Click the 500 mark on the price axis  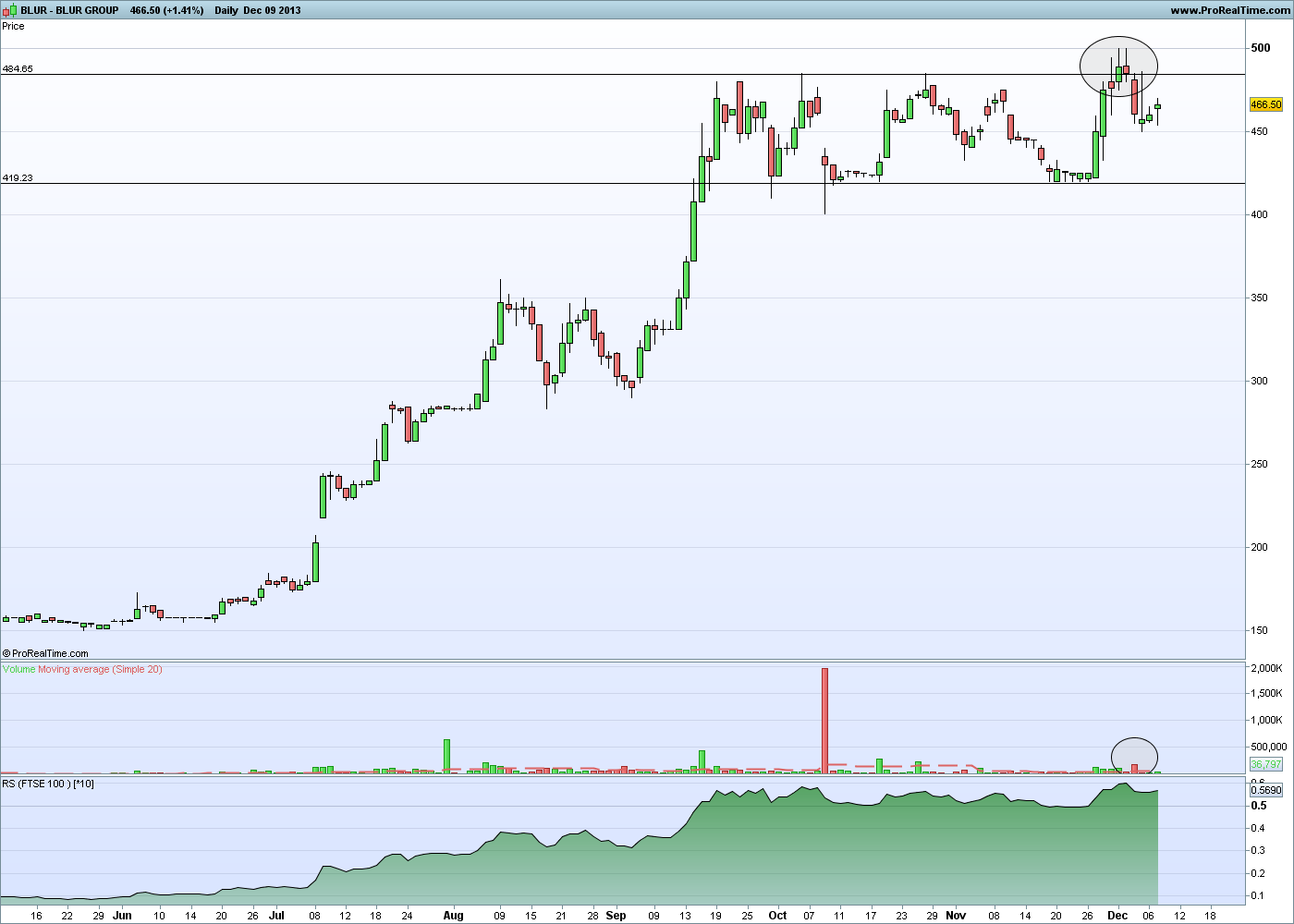coord(1260,48)
